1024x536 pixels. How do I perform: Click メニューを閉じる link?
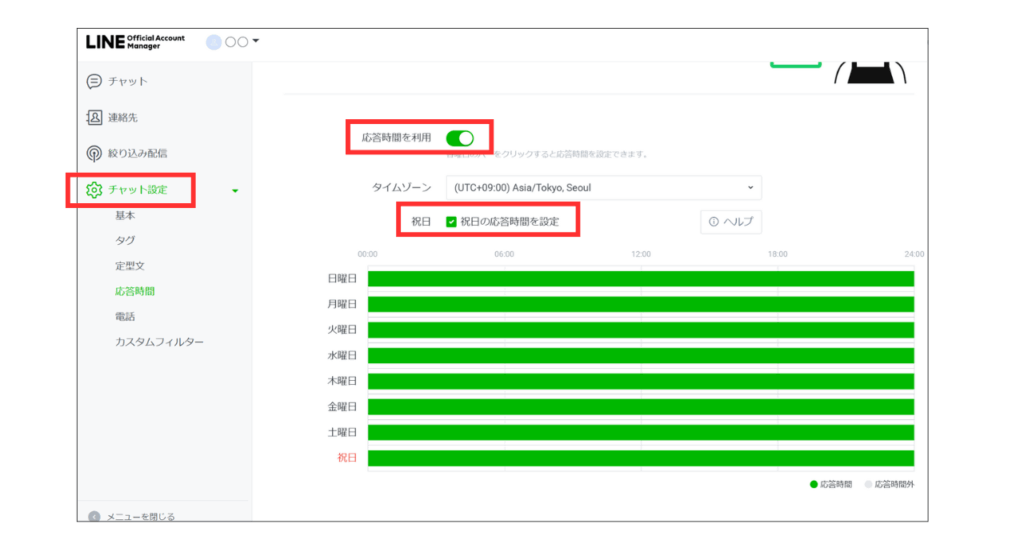click(x=140, y=516)
